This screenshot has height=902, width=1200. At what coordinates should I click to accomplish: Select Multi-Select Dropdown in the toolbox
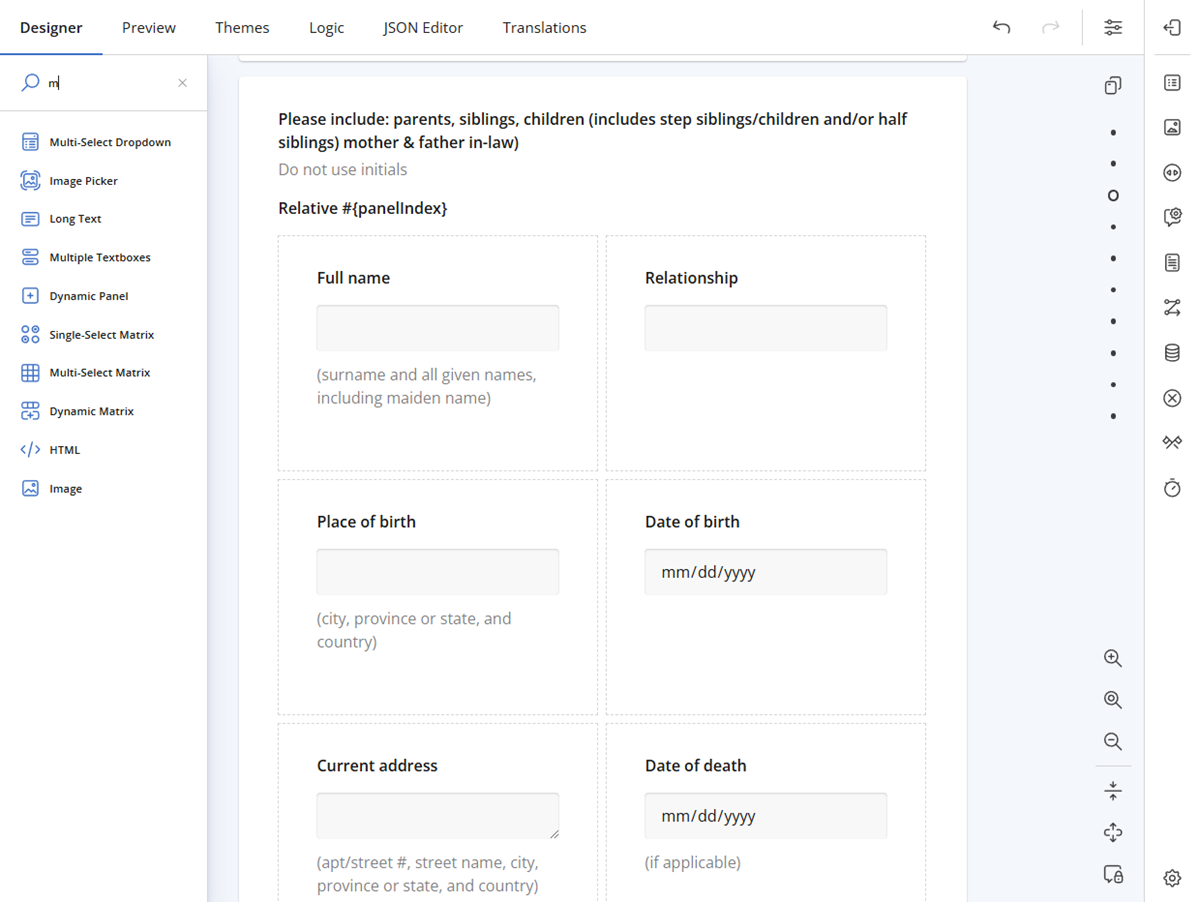coord(109,142)
